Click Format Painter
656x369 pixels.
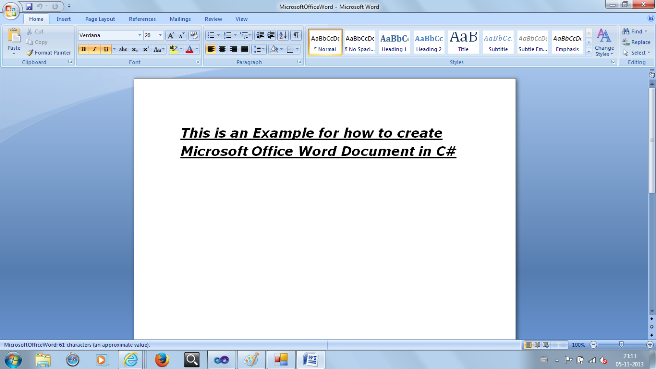click(x=48, y=53)
